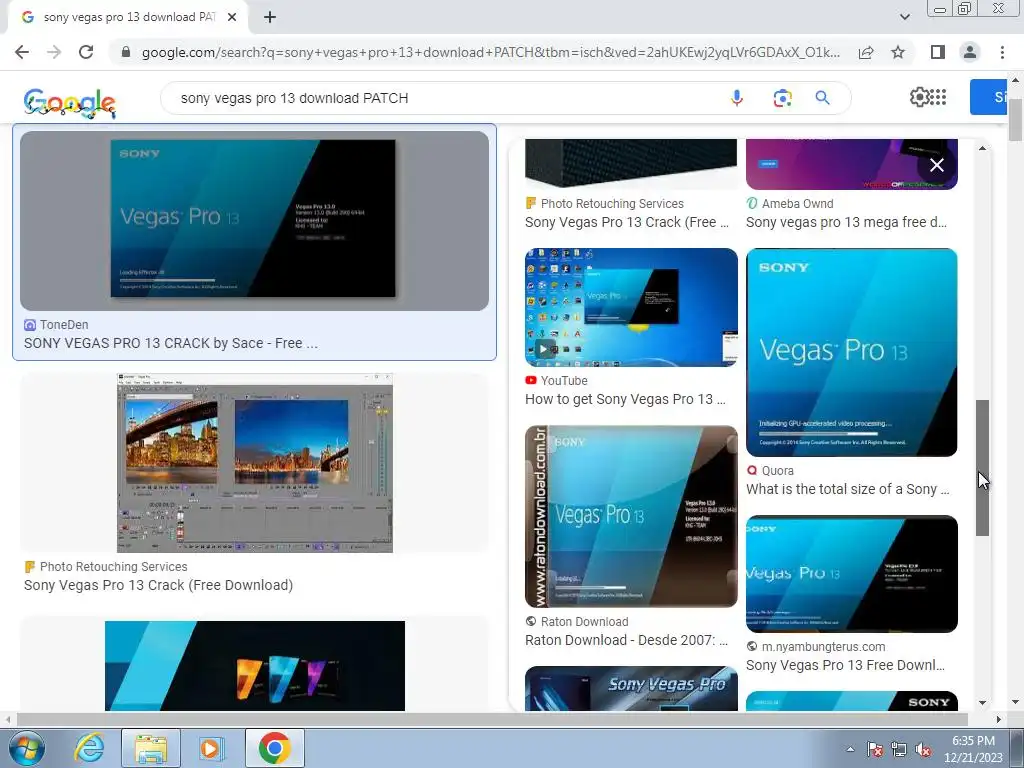Click the browser forward arrow
The width and height of the screenshot is (1024, 768).
tap(54, 52)
